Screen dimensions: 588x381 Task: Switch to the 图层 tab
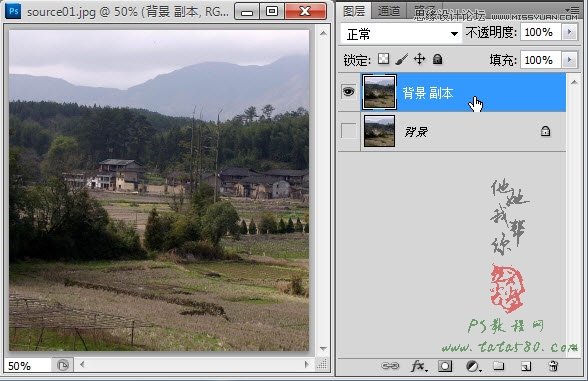354,11
